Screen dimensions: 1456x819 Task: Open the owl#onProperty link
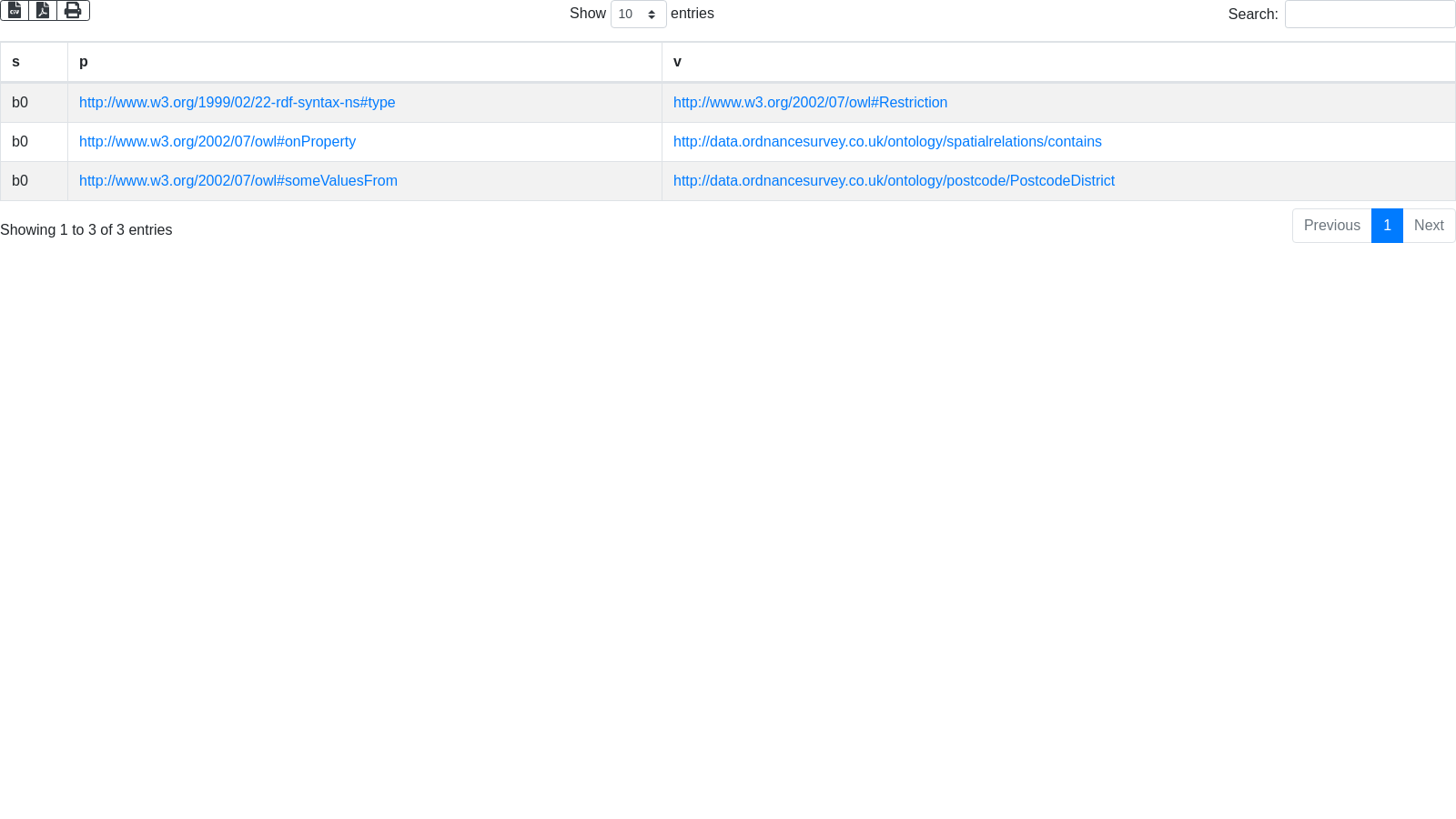pyautogui.click(x=217, y=142)
